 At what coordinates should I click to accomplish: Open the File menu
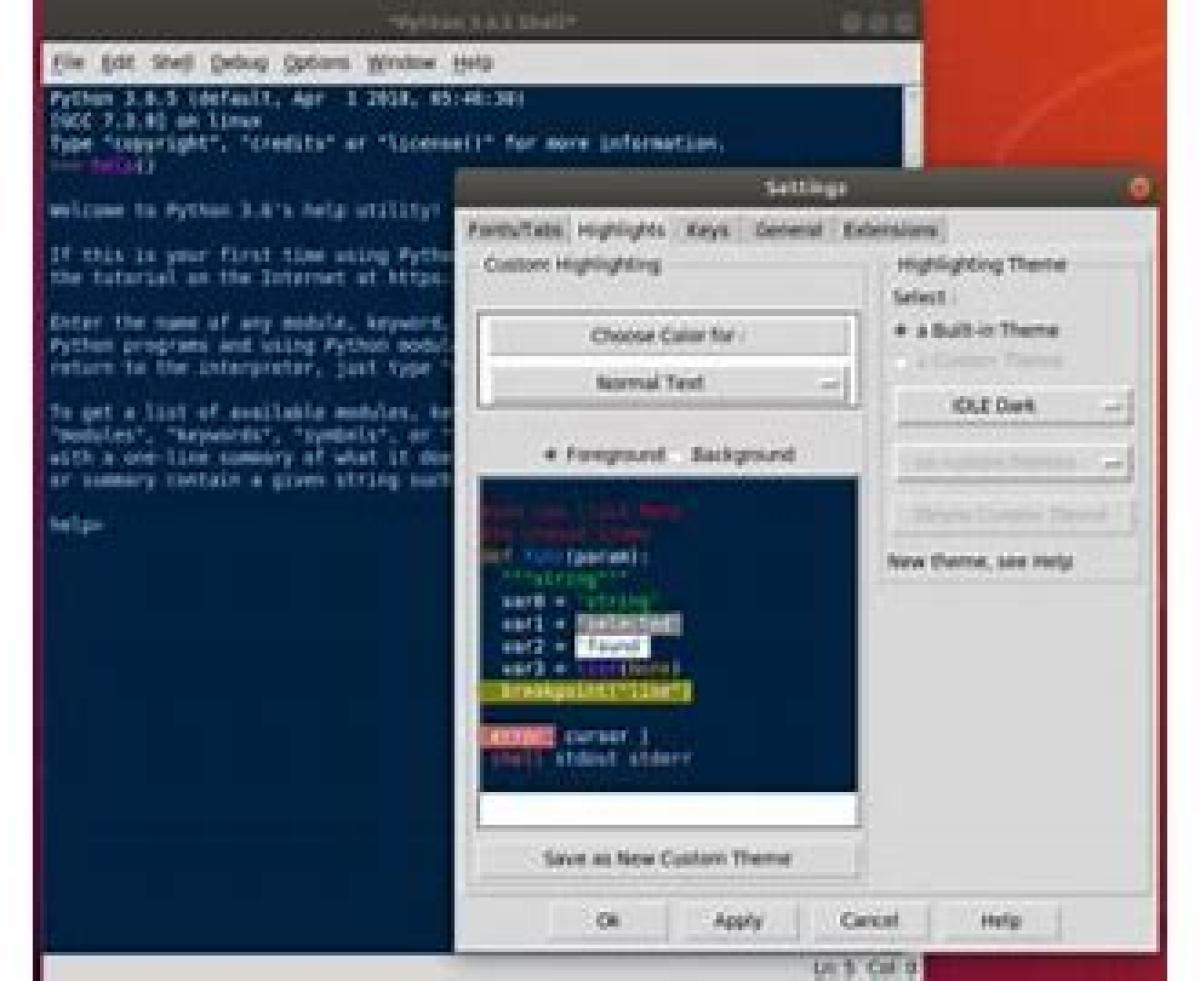pyautogui.click(x=68, y=63)
